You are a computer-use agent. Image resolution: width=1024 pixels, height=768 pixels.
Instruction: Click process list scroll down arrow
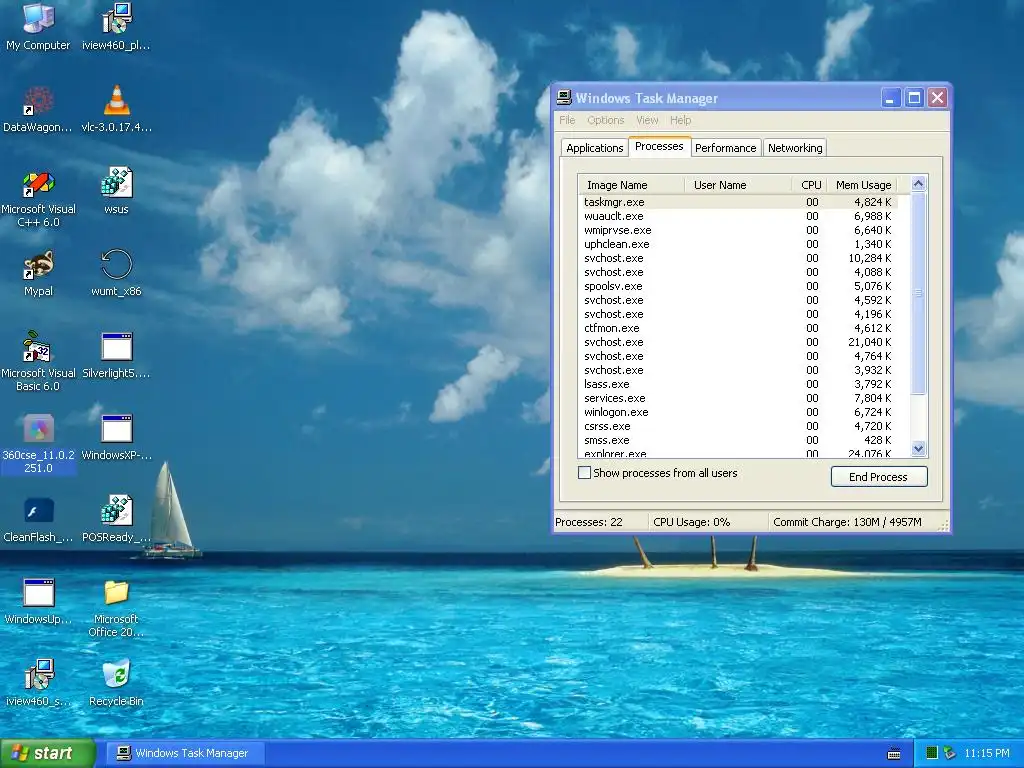click(x=918, y=449)
